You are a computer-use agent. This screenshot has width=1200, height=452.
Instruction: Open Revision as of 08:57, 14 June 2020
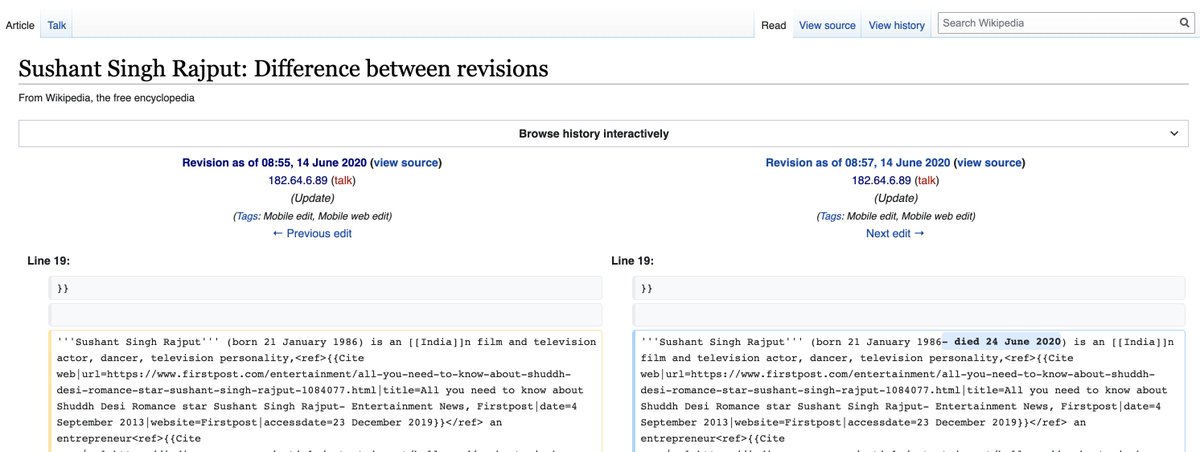[858, 162]
